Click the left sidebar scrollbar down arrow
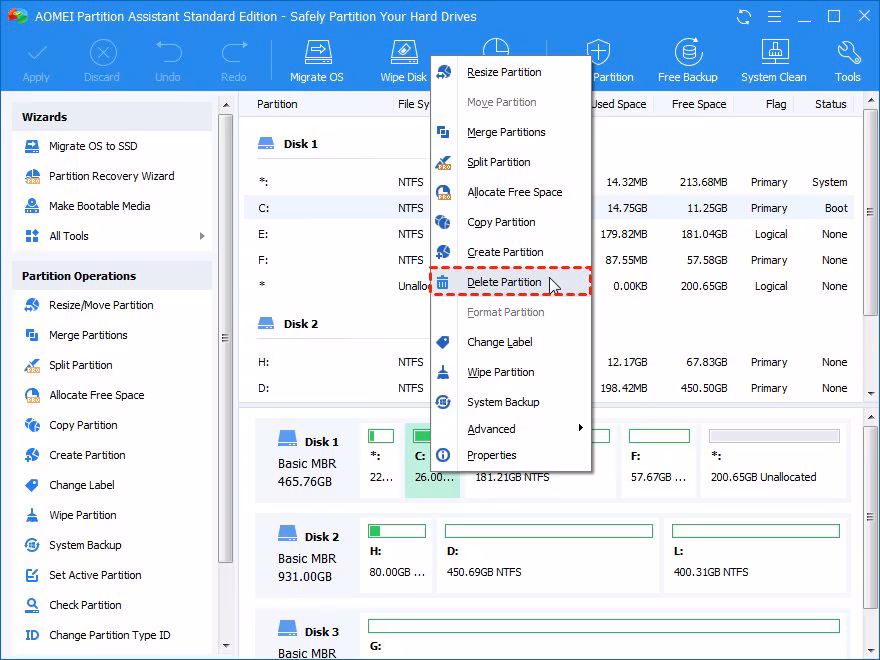The image size is (880, 660). 226,646
